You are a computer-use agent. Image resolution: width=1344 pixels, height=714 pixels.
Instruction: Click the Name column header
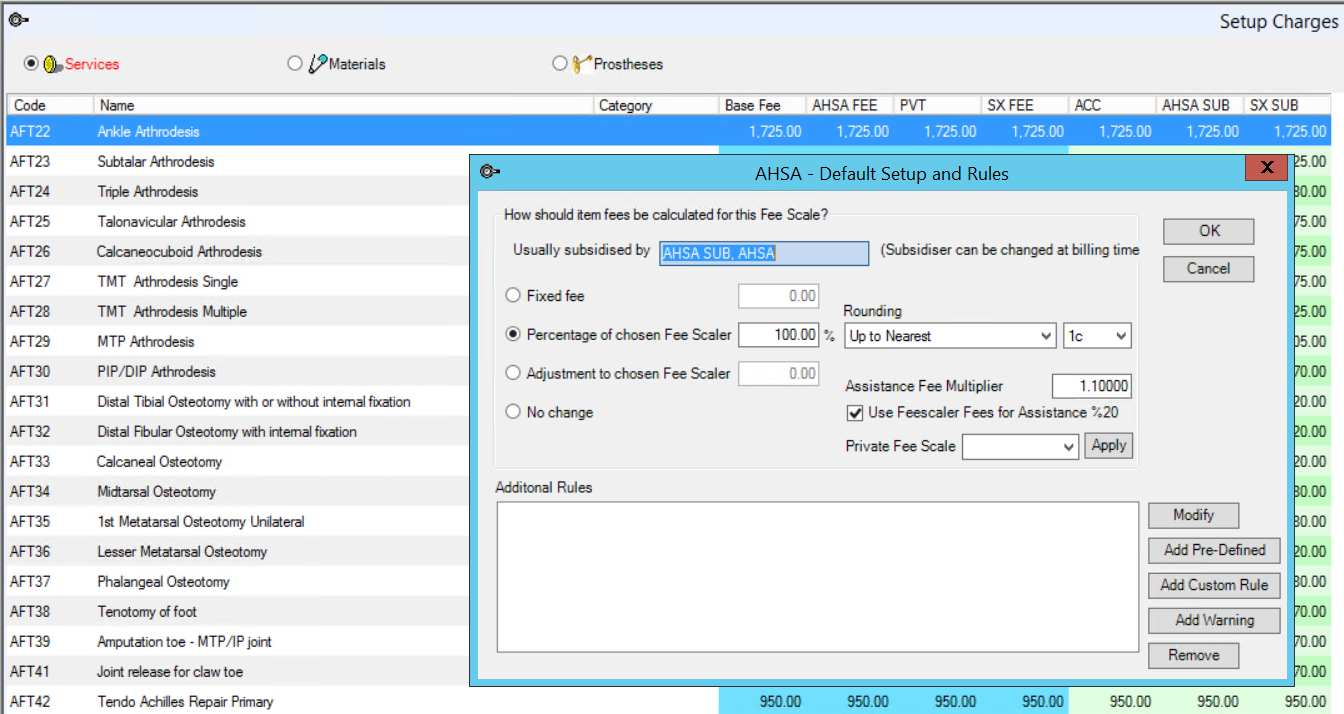343,105
